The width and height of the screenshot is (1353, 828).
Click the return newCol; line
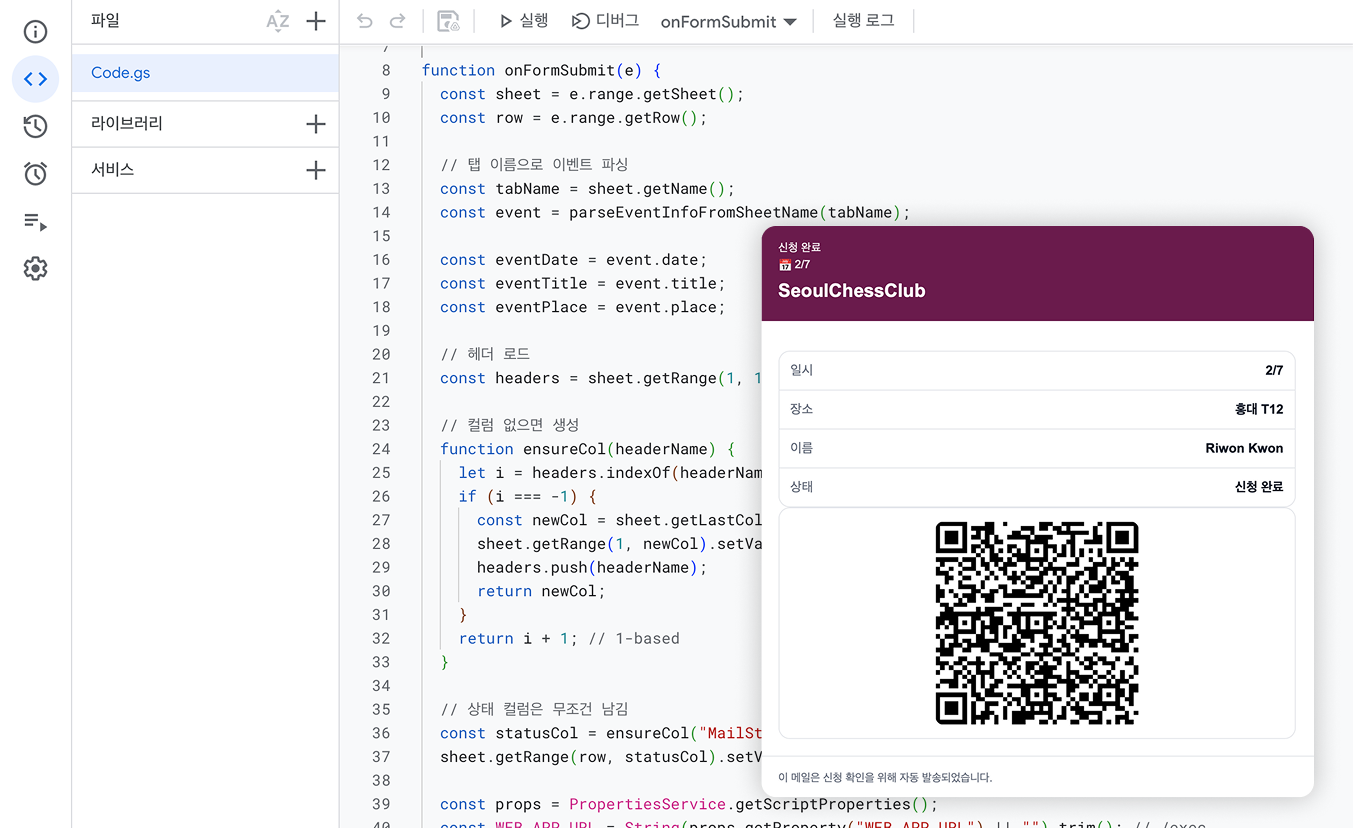(541, 591)
